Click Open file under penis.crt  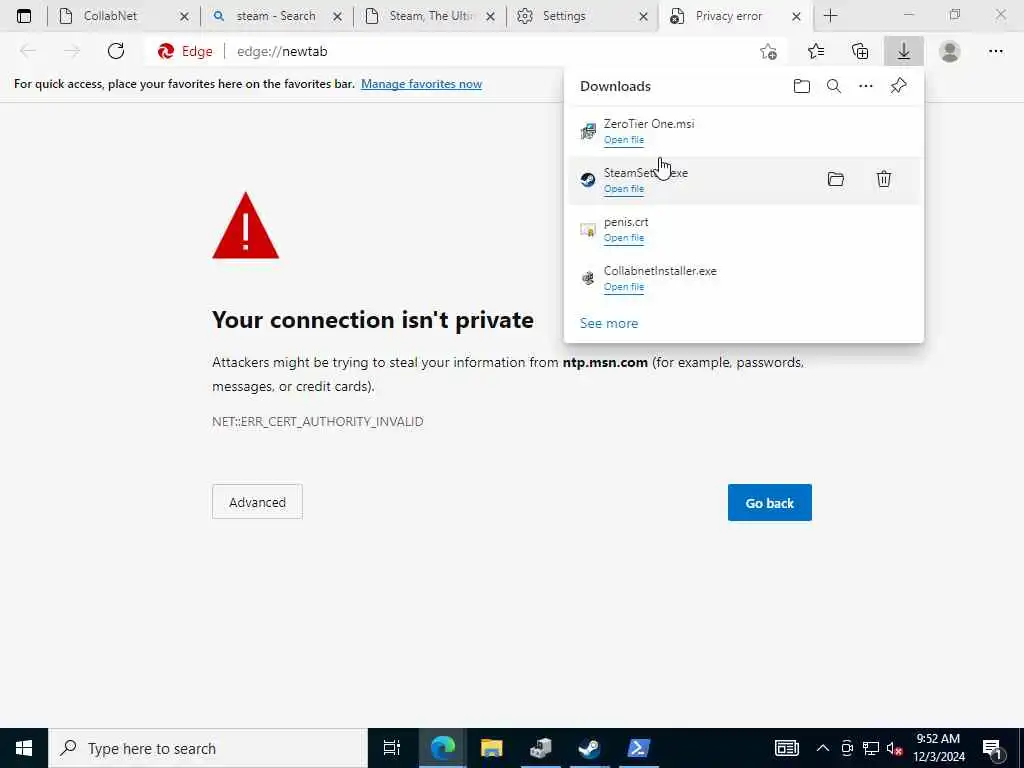(x=624, y=238)
